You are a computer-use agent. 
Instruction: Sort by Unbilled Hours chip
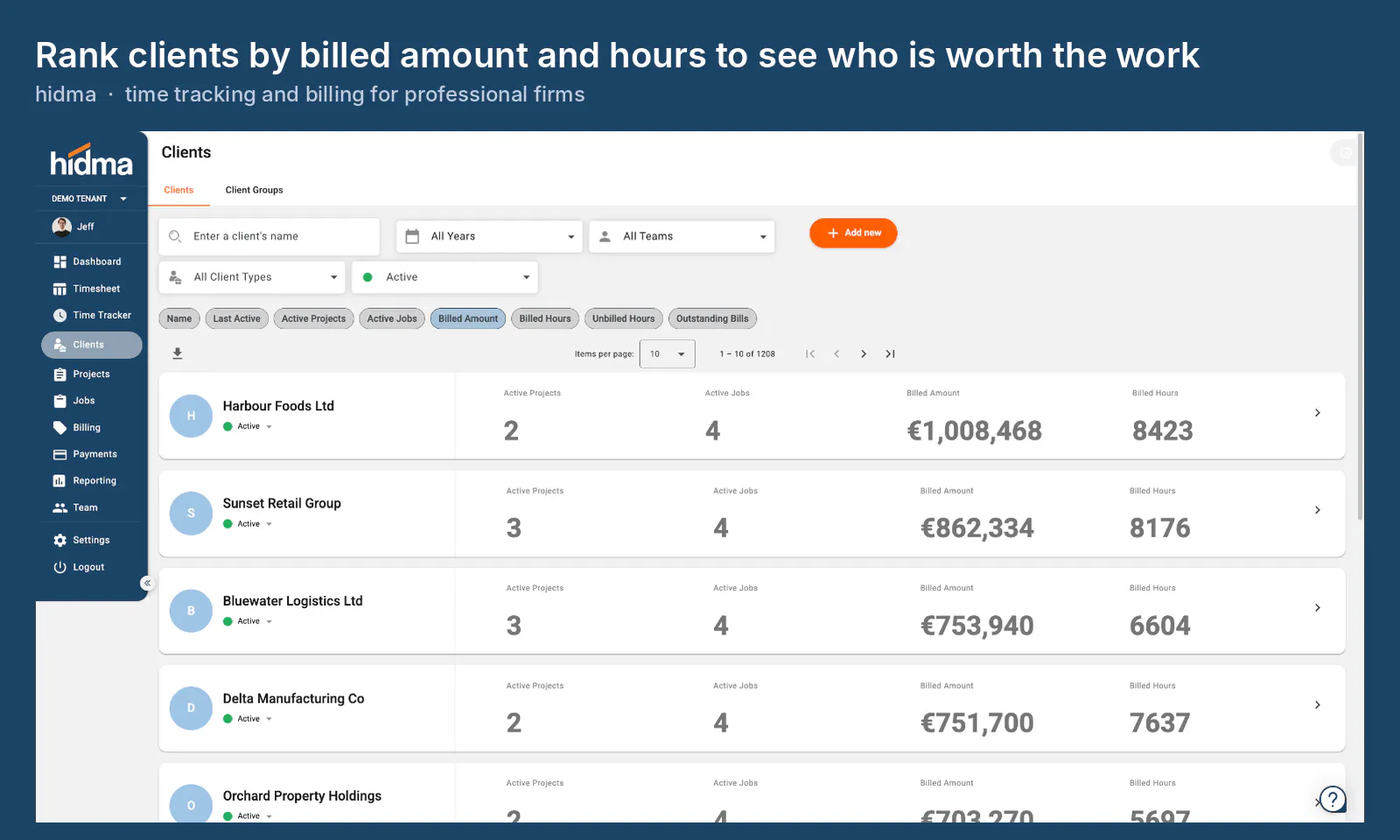623,318
